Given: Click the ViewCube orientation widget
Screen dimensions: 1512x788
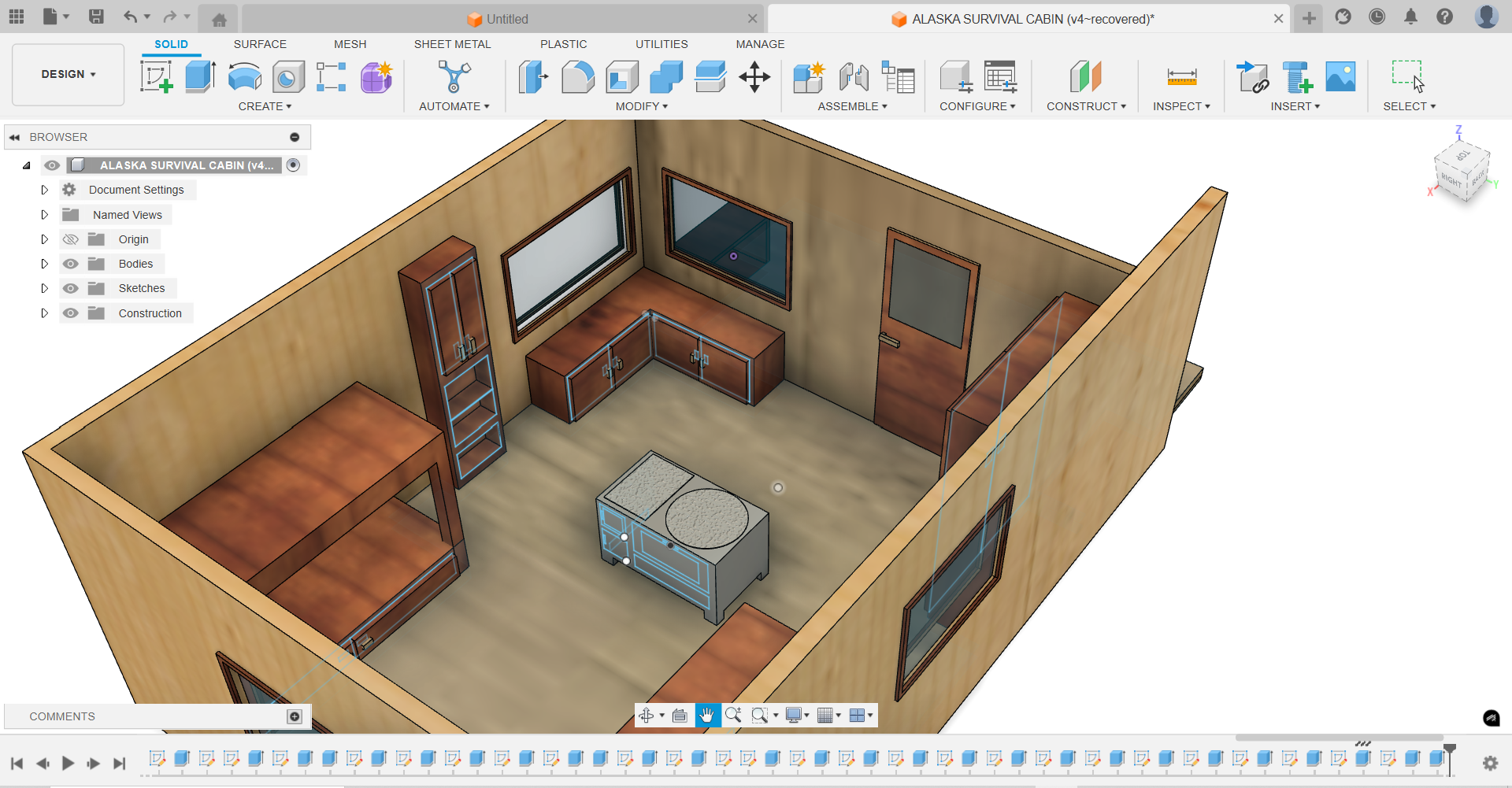Looking at the screenshot, I should [x=1462, y=170].
